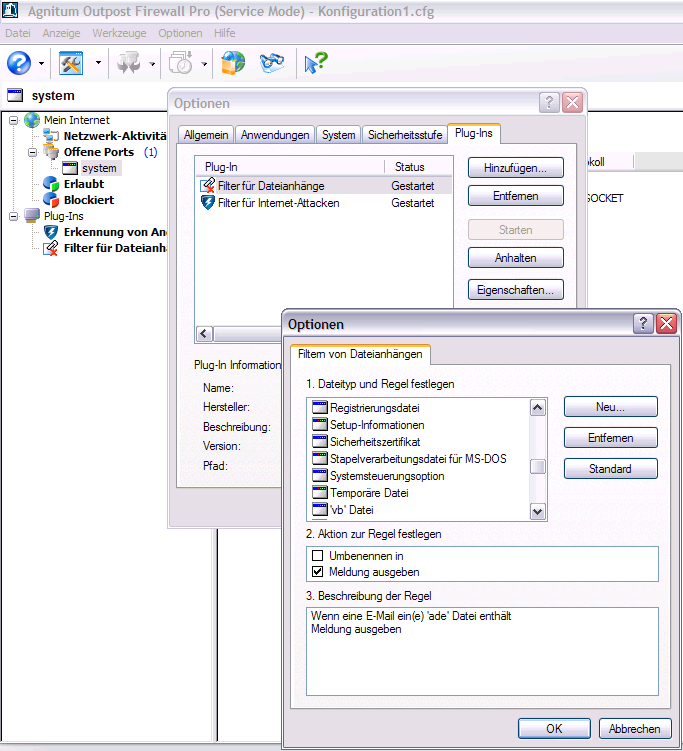Image resolution: width=683 pixels, height=751 pixels.
Task: Click the Systemsteuerungsoption file type icon
Action: 319,476
